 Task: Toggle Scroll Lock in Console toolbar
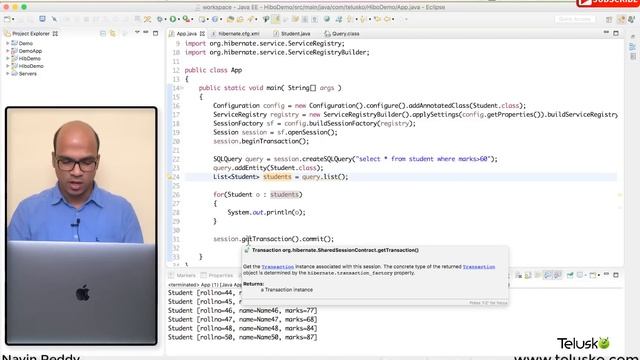[528, 276]
